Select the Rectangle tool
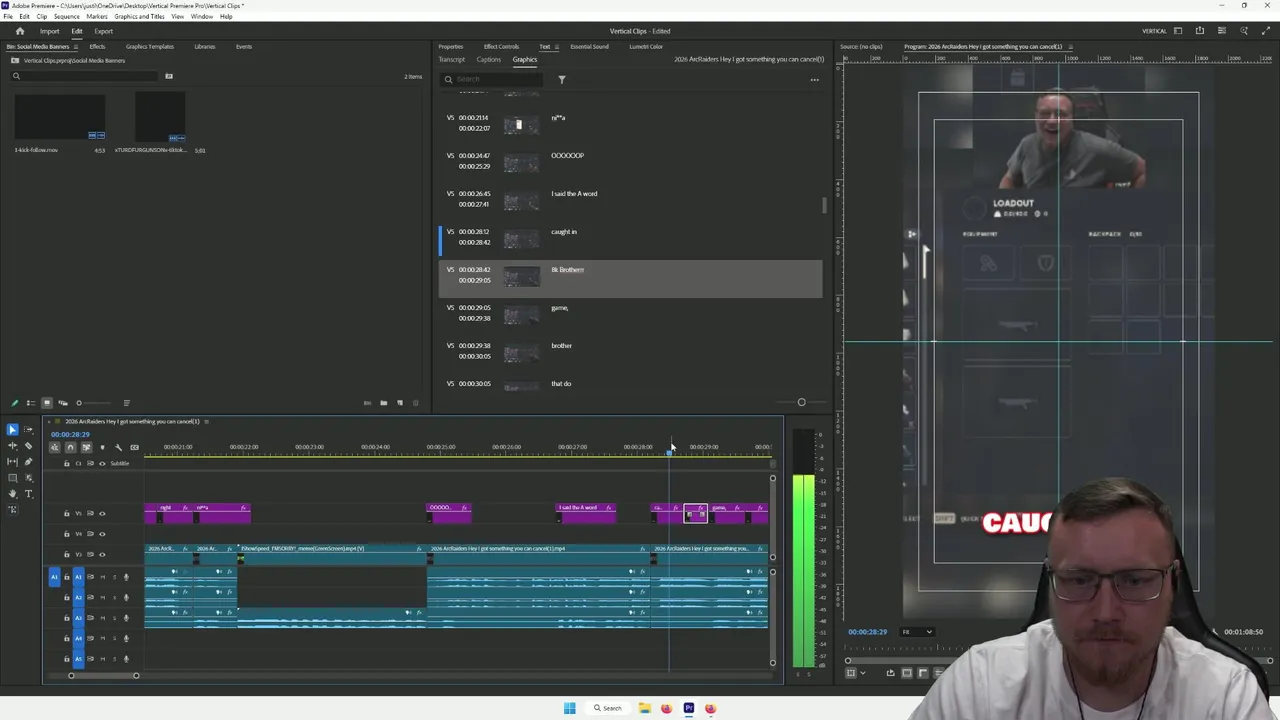Viewport: 1280px width, 720px height. tap(12, 477)
